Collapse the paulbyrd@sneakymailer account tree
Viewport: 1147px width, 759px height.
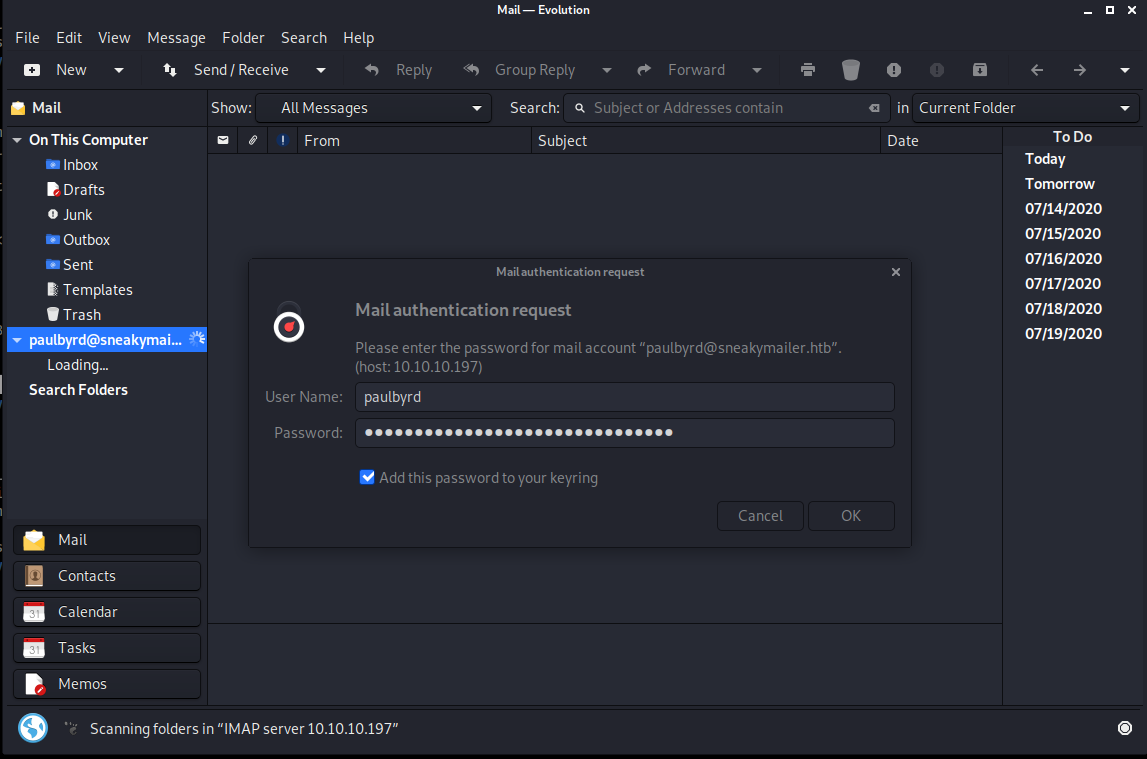(x=17, y=340)
